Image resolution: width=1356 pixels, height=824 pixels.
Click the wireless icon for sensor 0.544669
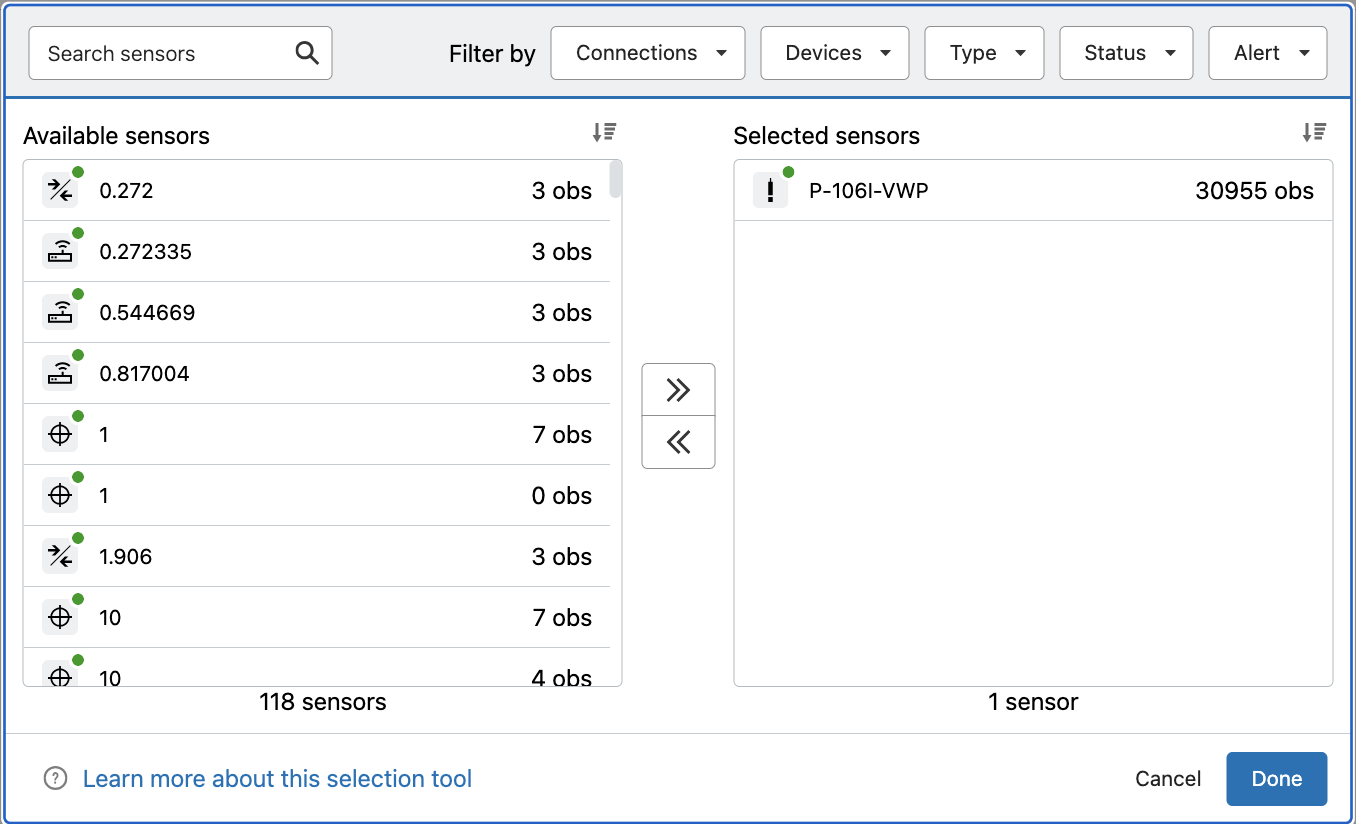60,313
